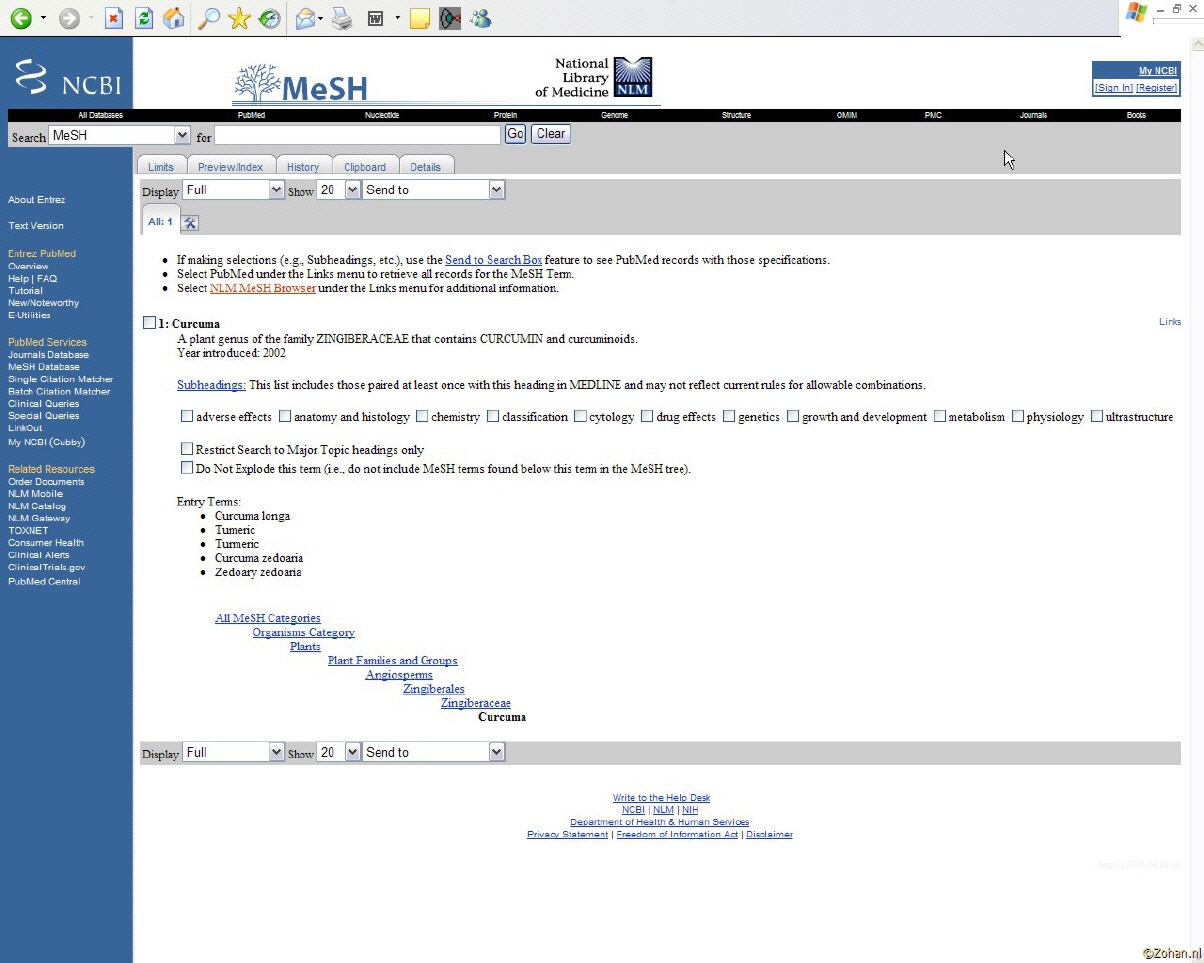The width and height of the screenshot is (1204, 963).
Task: Open the Details tab
Action: point(426,166)
